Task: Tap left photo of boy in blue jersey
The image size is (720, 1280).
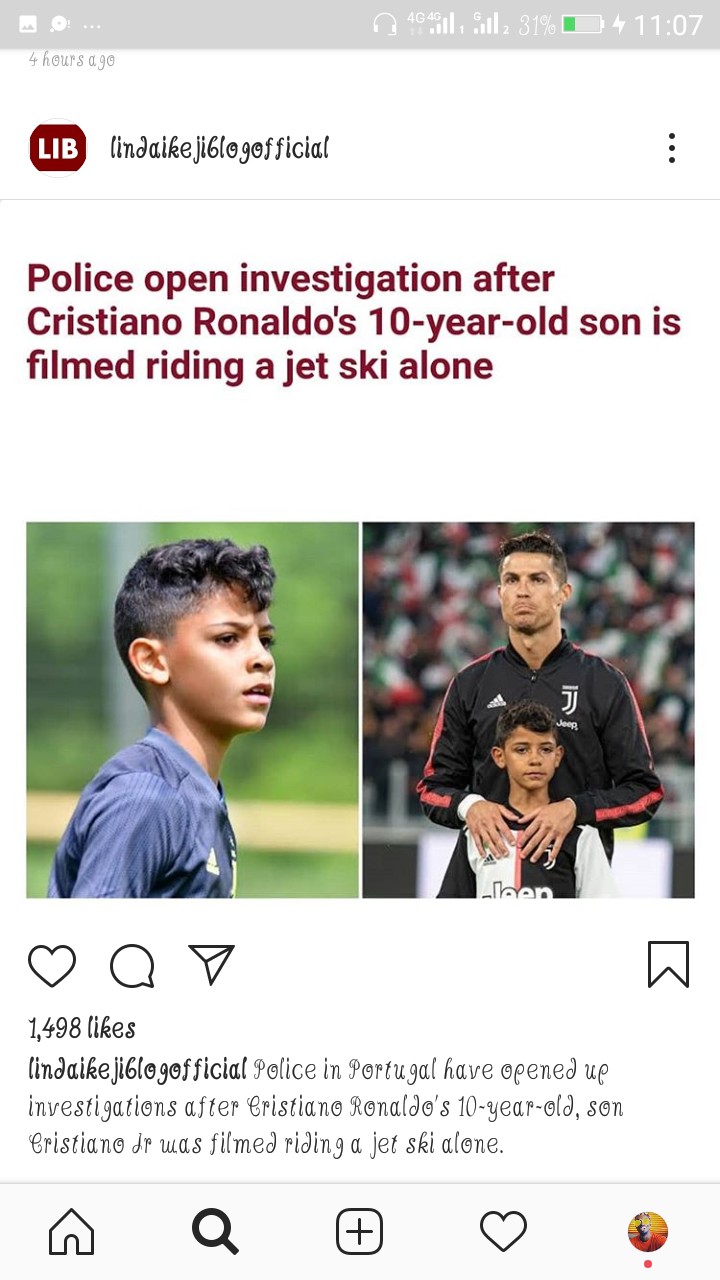Action: [192, 710]
